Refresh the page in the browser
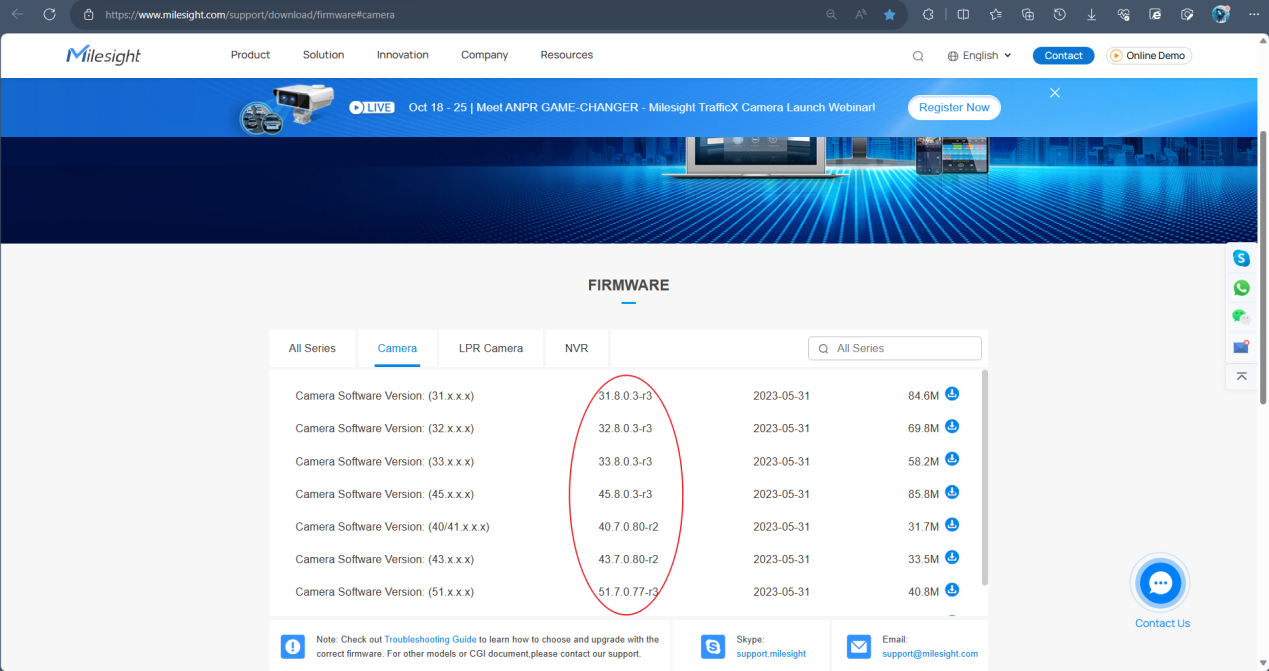Screen dimensions: 1269x671 (49, 15)
